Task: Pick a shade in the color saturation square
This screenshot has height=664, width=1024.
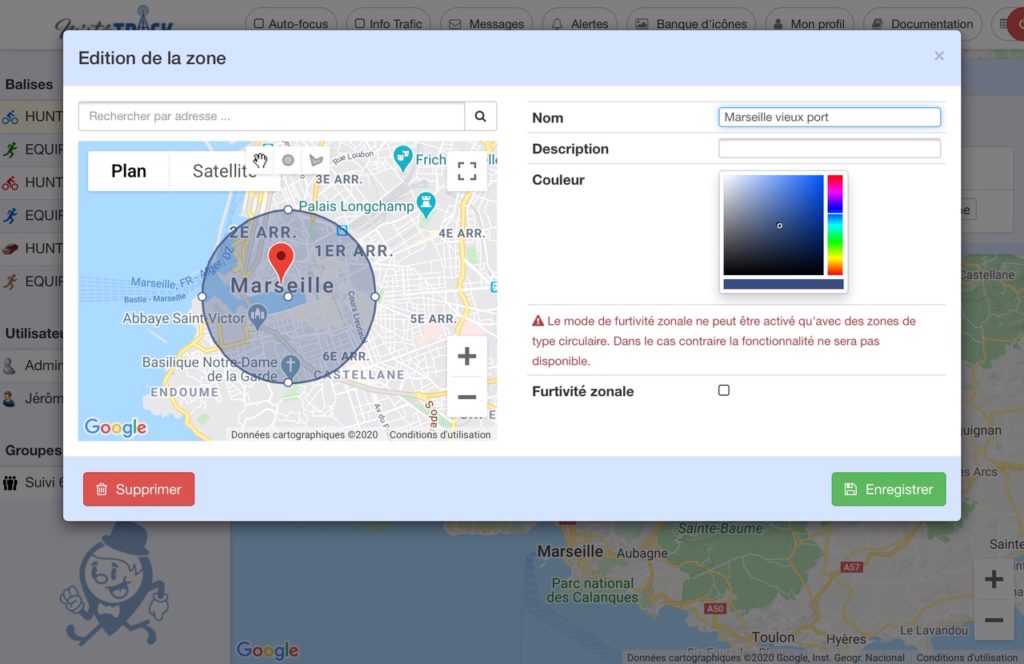Action: [773, 225]
